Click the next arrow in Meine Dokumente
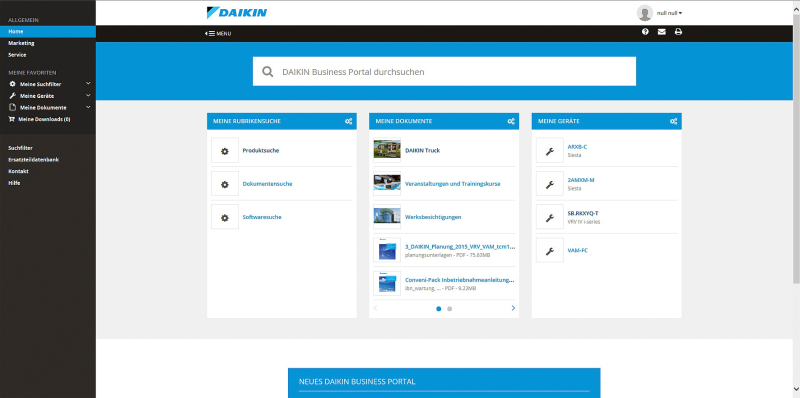800x398 pixels. tap(513, 308)
